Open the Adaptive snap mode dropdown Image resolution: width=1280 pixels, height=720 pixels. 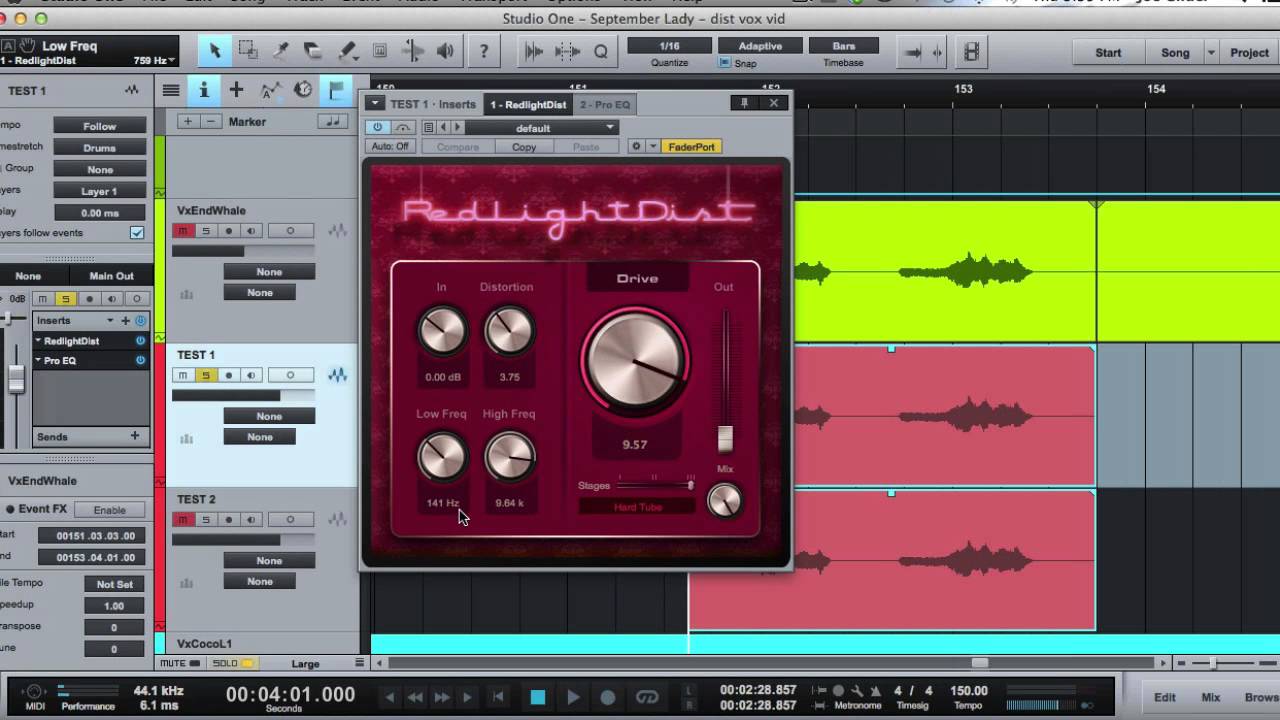click(x=760, y=46)
